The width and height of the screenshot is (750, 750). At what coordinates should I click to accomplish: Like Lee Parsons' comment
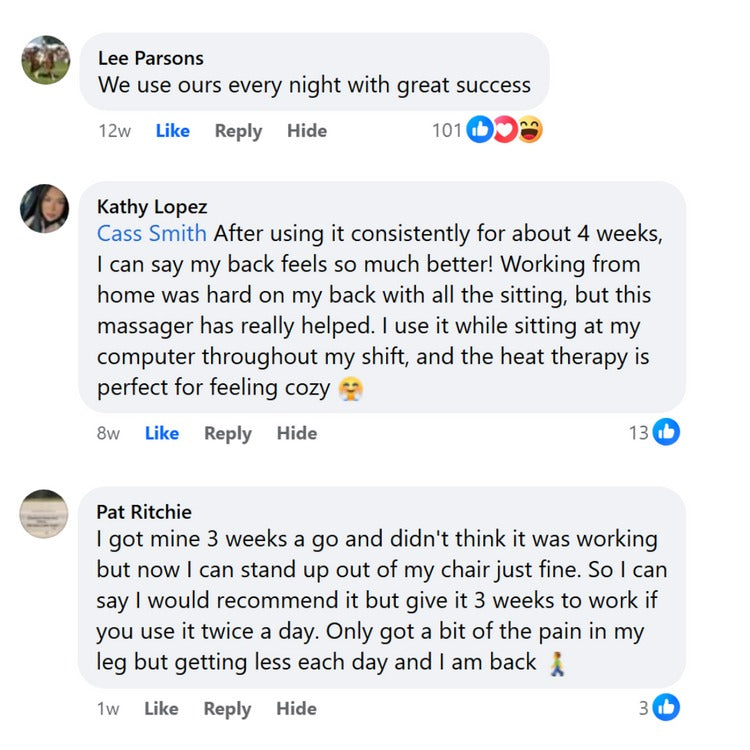click(172, 131)
